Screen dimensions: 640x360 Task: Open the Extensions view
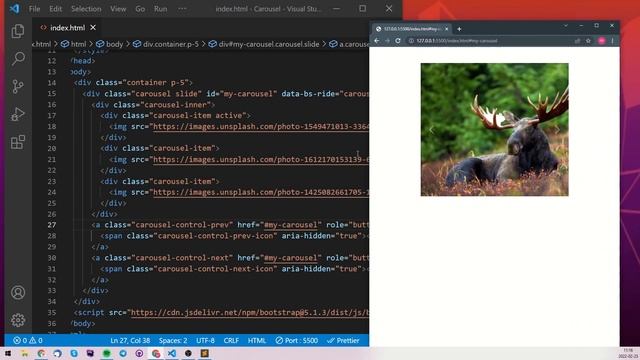(x=18, y=142)
